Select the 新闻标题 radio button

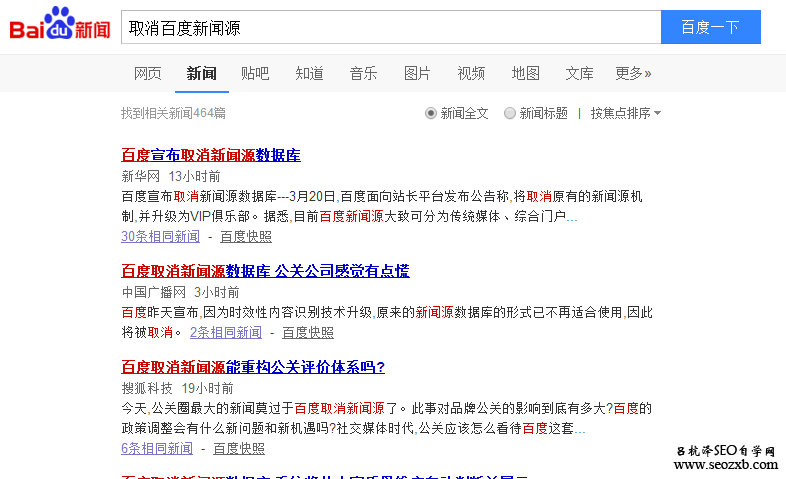[x=510, y=113]
